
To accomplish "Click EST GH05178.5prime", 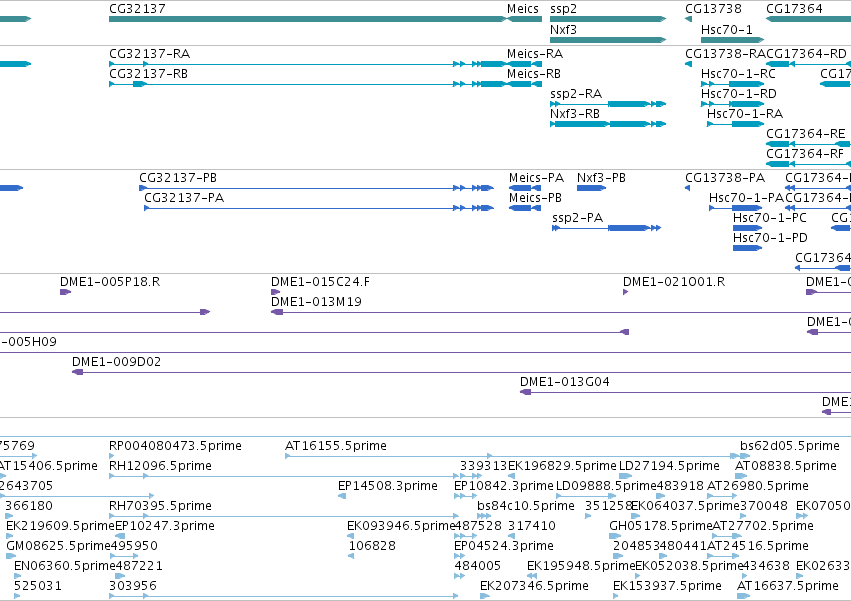I will click(661, 526).
